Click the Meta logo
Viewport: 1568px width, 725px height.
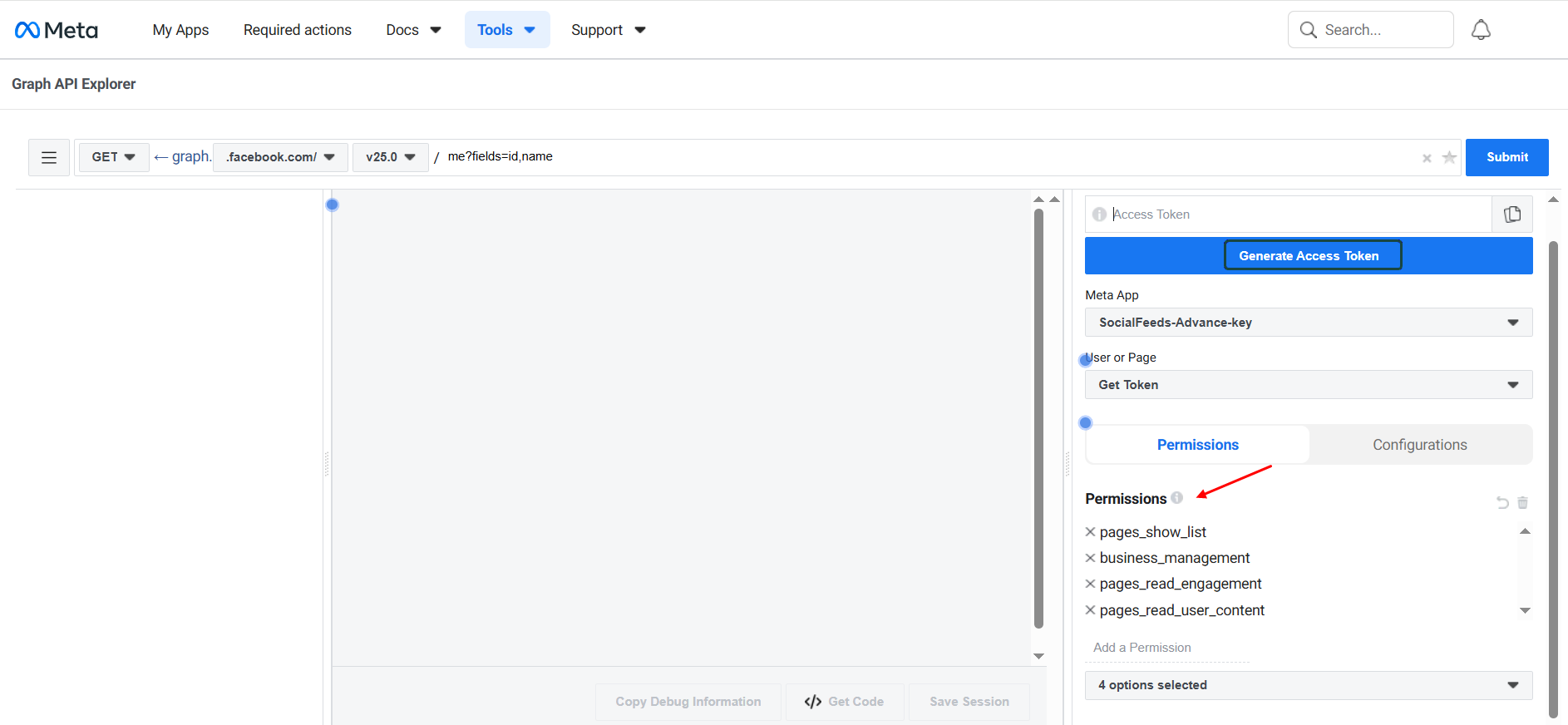tap(57, 30)
